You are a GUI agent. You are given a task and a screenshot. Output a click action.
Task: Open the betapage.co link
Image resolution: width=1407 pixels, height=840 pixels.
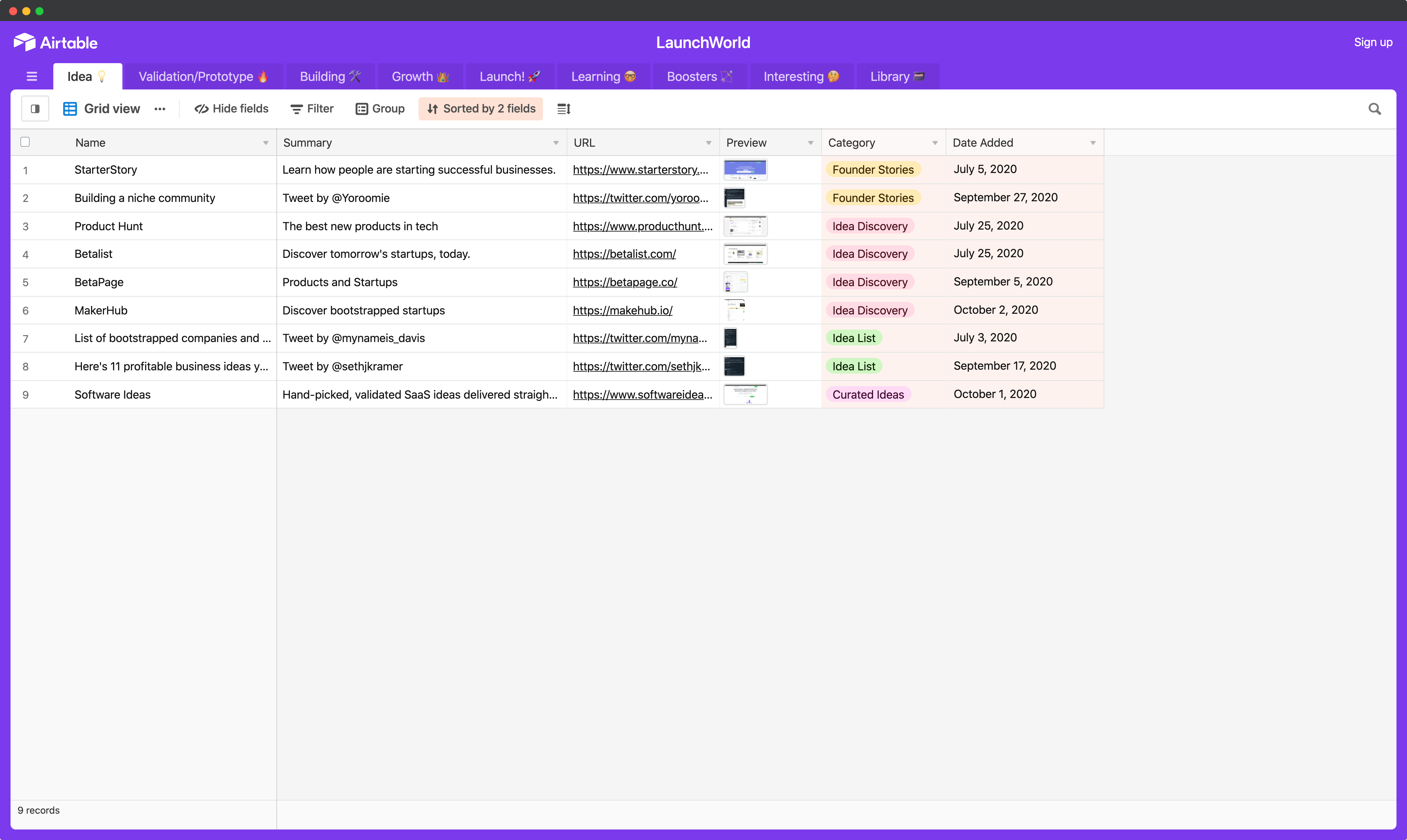[x=625, y=283]
